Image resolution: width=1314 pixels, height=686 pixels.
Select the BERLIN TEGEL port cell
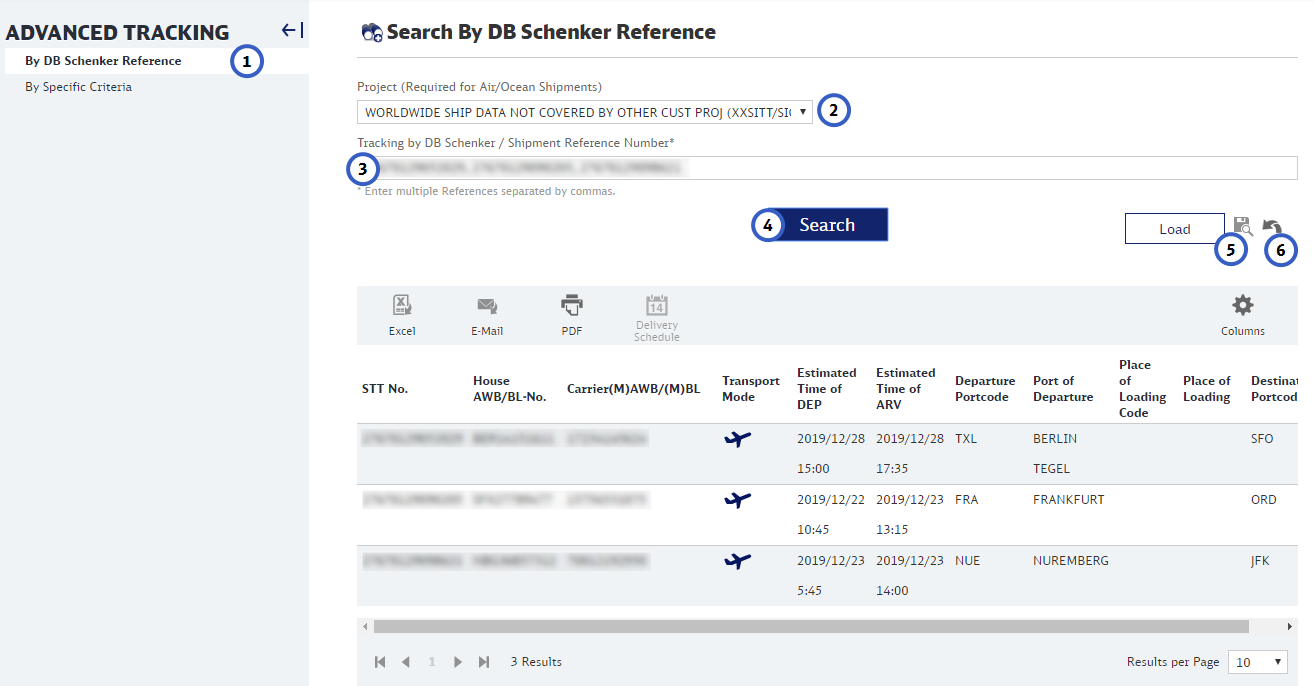(x=1055, y=454)
